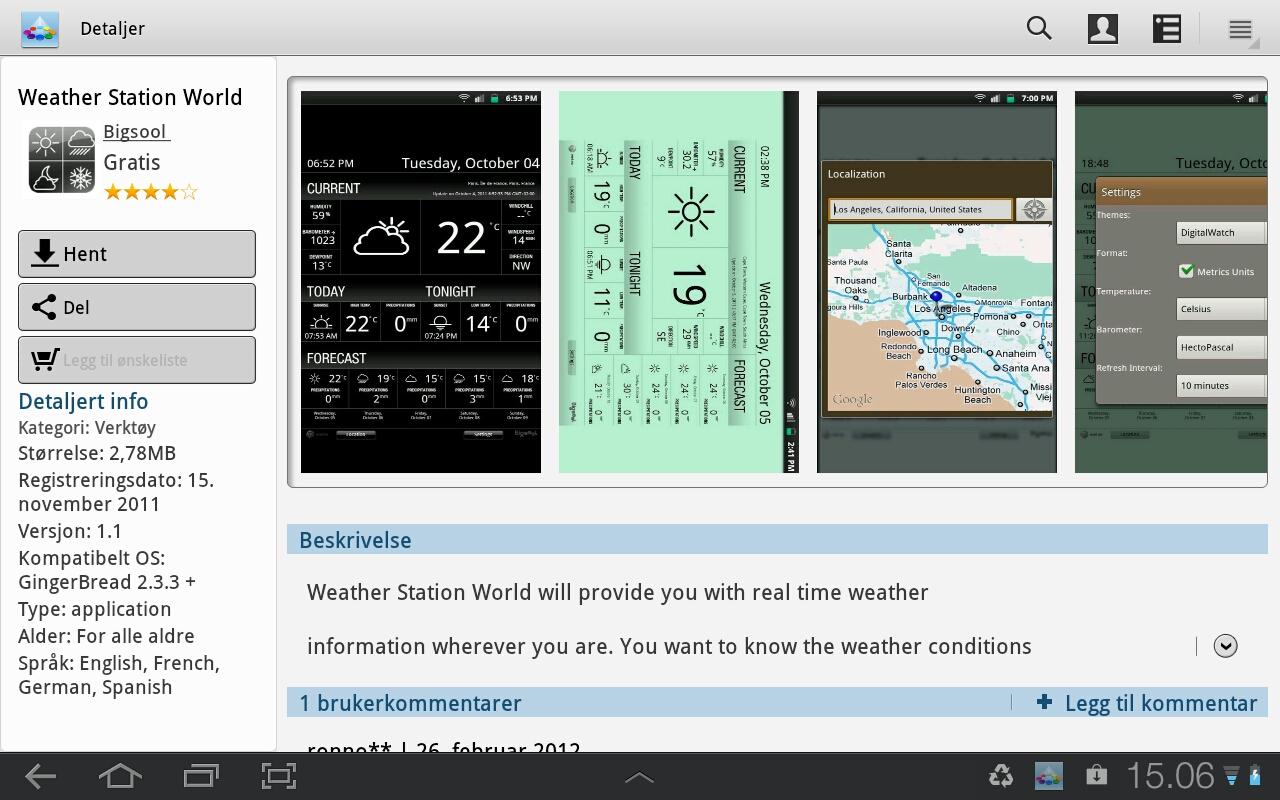This screenshot has height=800, width=1280.
Task: Tap the Android back arrow
Action: pos(40,776)
